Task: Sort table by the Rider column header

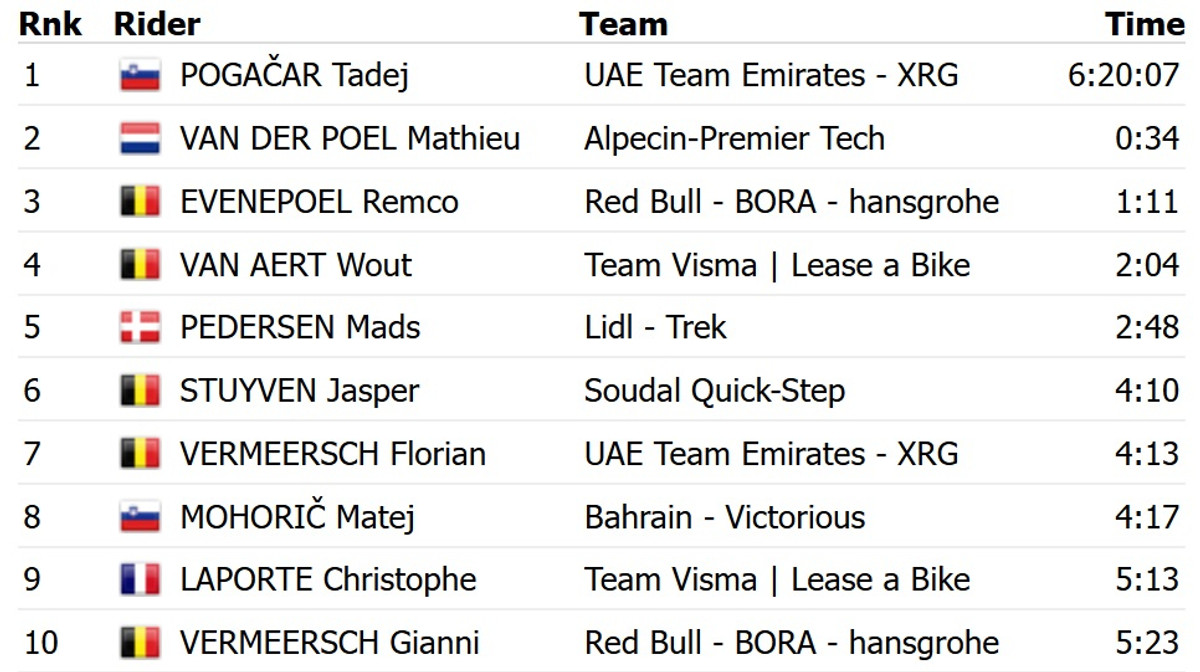Action: tap(157, 24)
